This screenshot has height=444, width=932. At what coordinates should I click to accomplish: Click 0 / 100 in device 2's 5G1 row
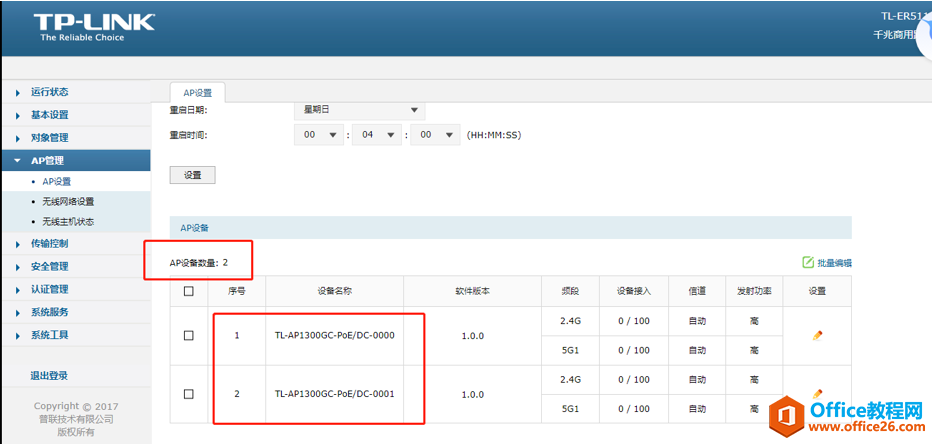634,409
